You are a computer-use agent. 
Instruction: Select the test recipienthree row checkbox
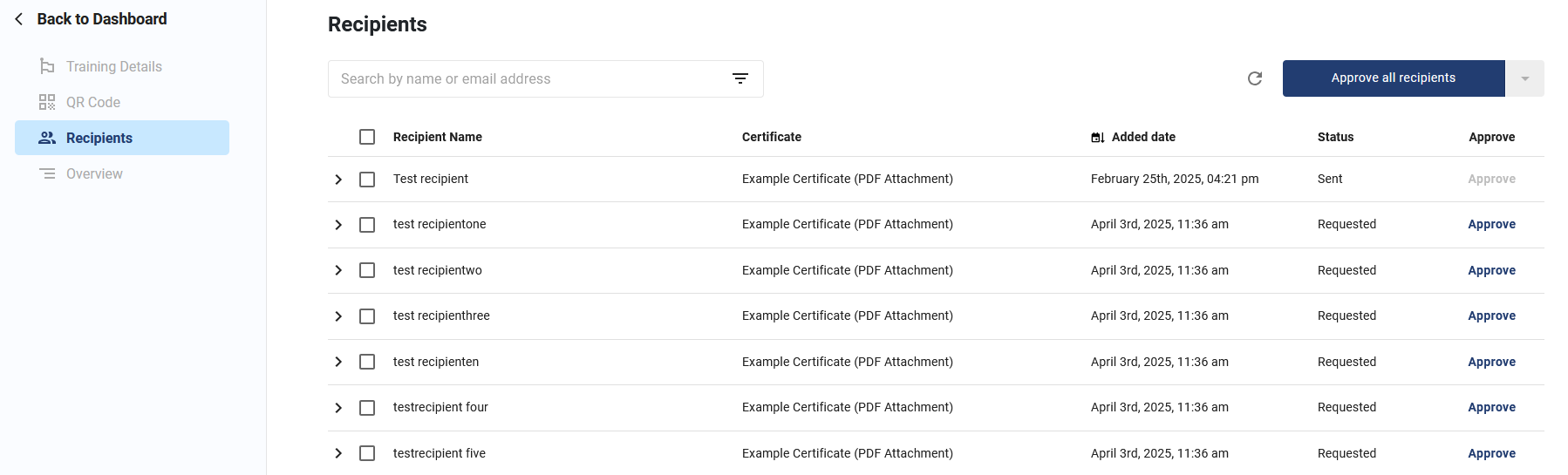(x=367, y=316)
